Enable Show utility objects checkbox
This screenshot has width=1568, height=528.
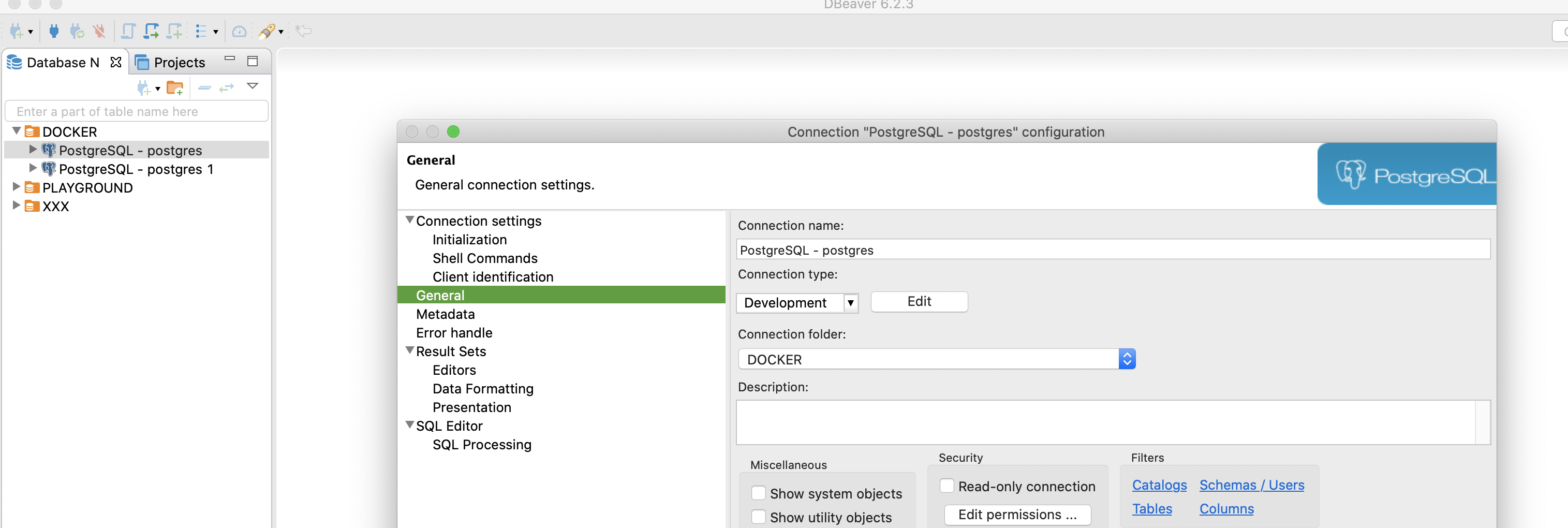[x=759, y=517]
